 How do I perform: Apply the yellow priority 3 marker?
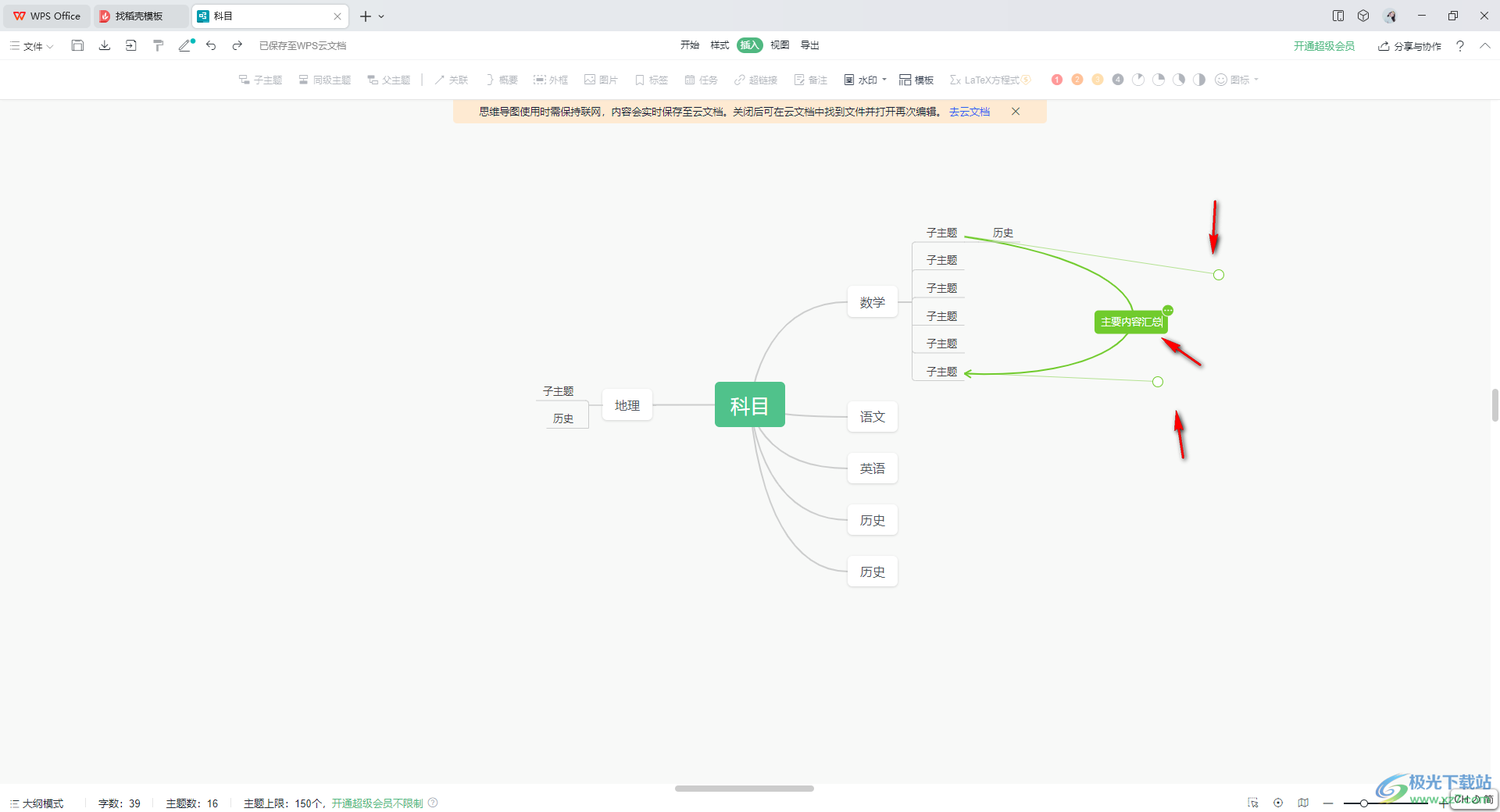coord(1098,80)
